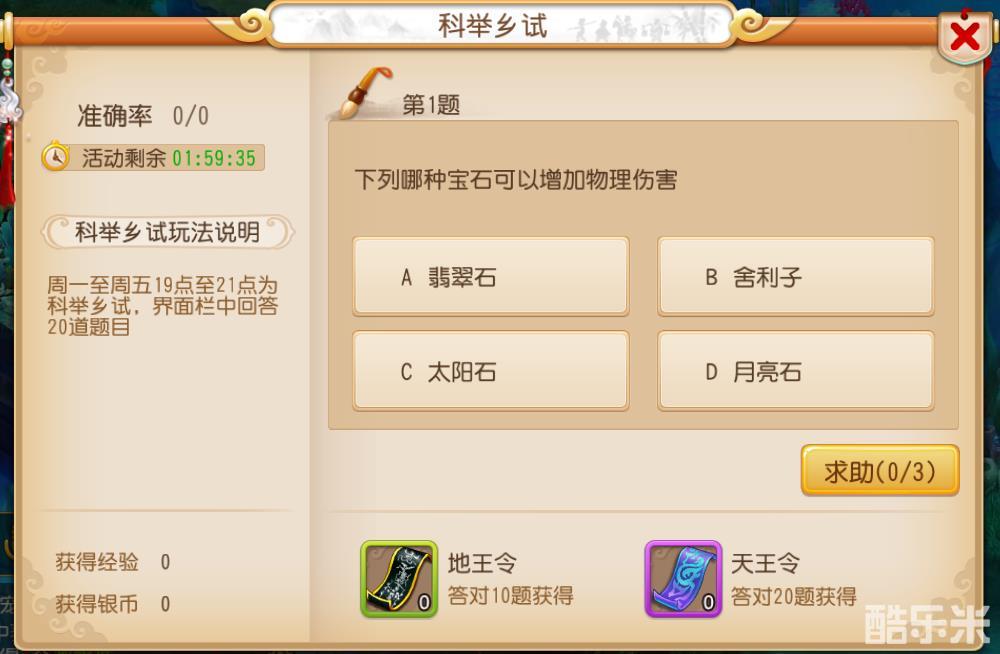Viewport: 1000px width, 654px height.
Task: Click the green countdown timer 01:59:35
Action: (x=214, y=158)
